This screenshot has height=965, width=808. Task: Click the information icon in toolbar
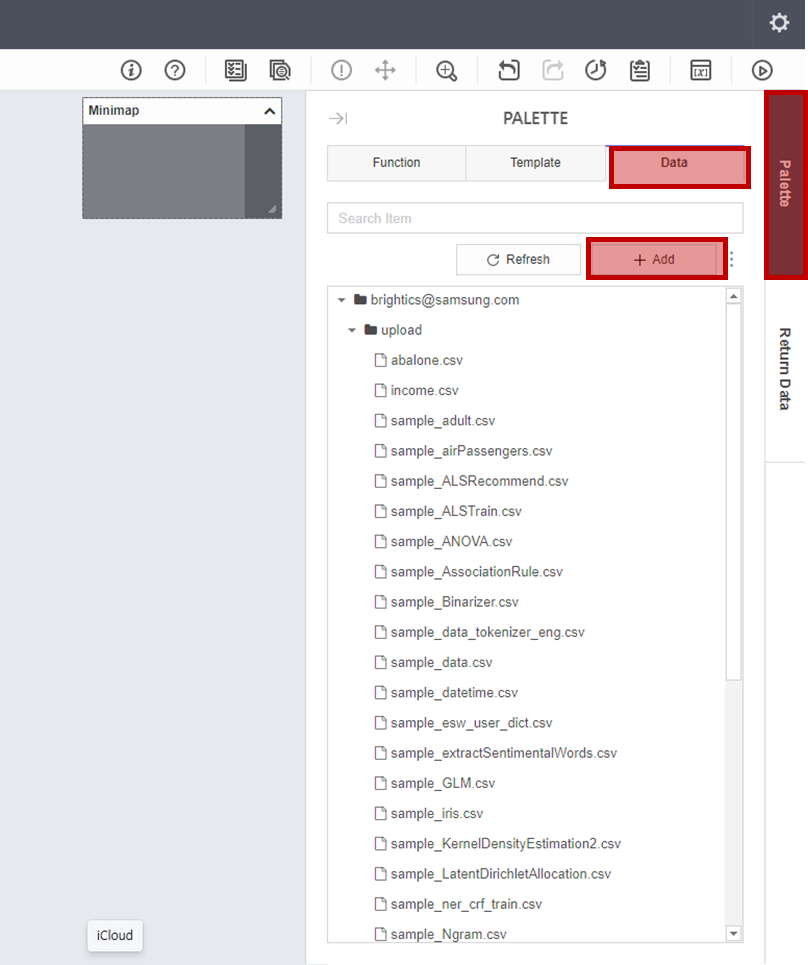(131, 70)
